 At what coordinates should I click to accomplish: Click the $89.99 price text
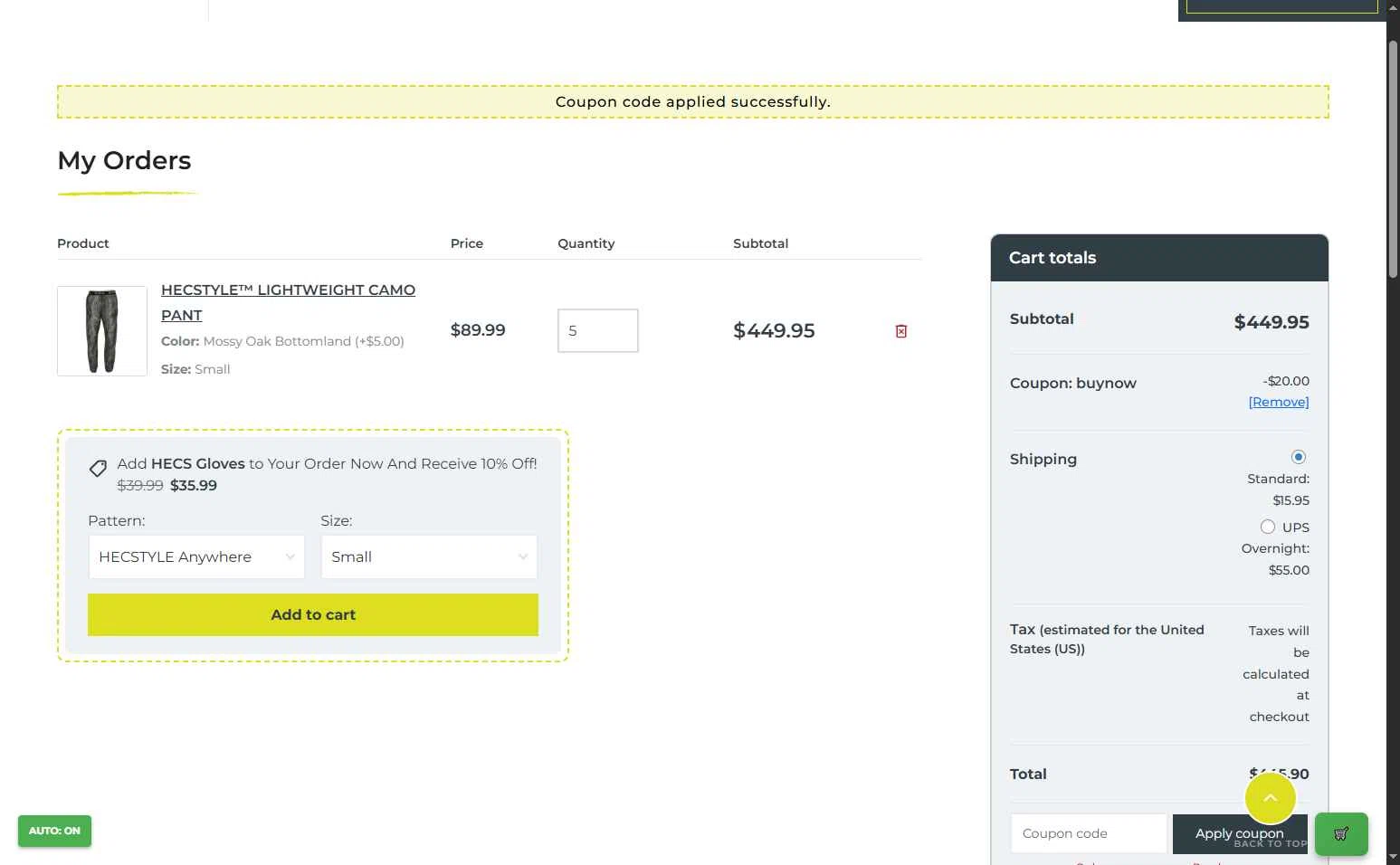(478, 330)
